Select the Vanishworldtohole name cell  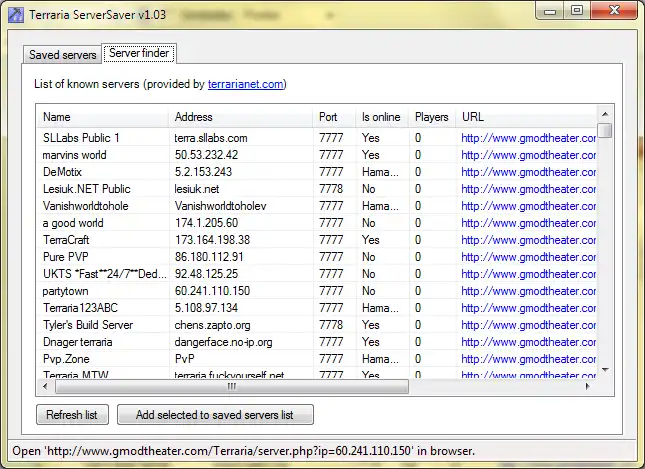86,206
